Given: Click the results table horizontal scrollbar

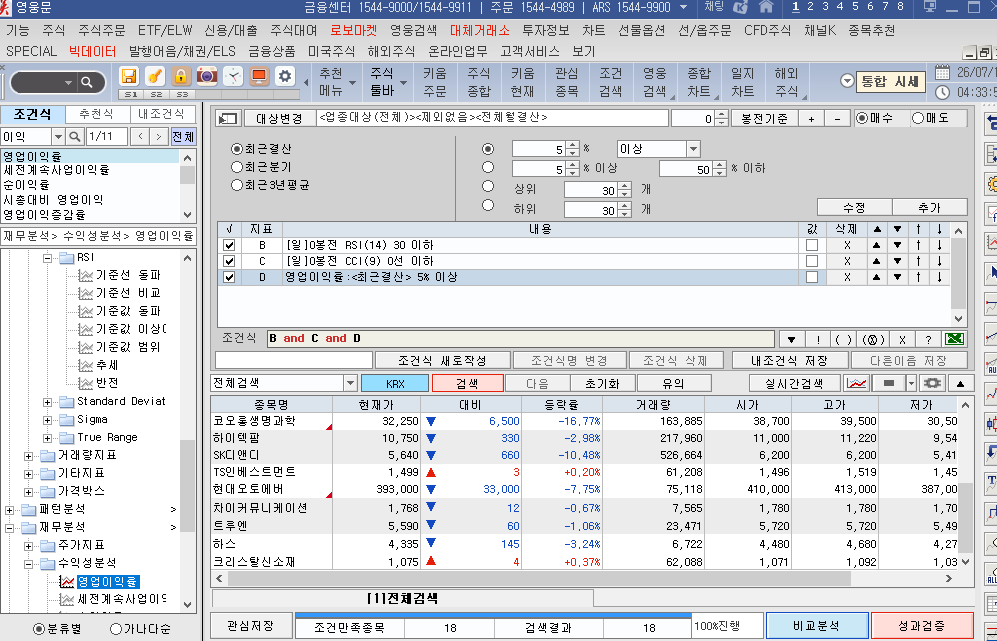Looking at the screenshot, I should tap(539, 579).
